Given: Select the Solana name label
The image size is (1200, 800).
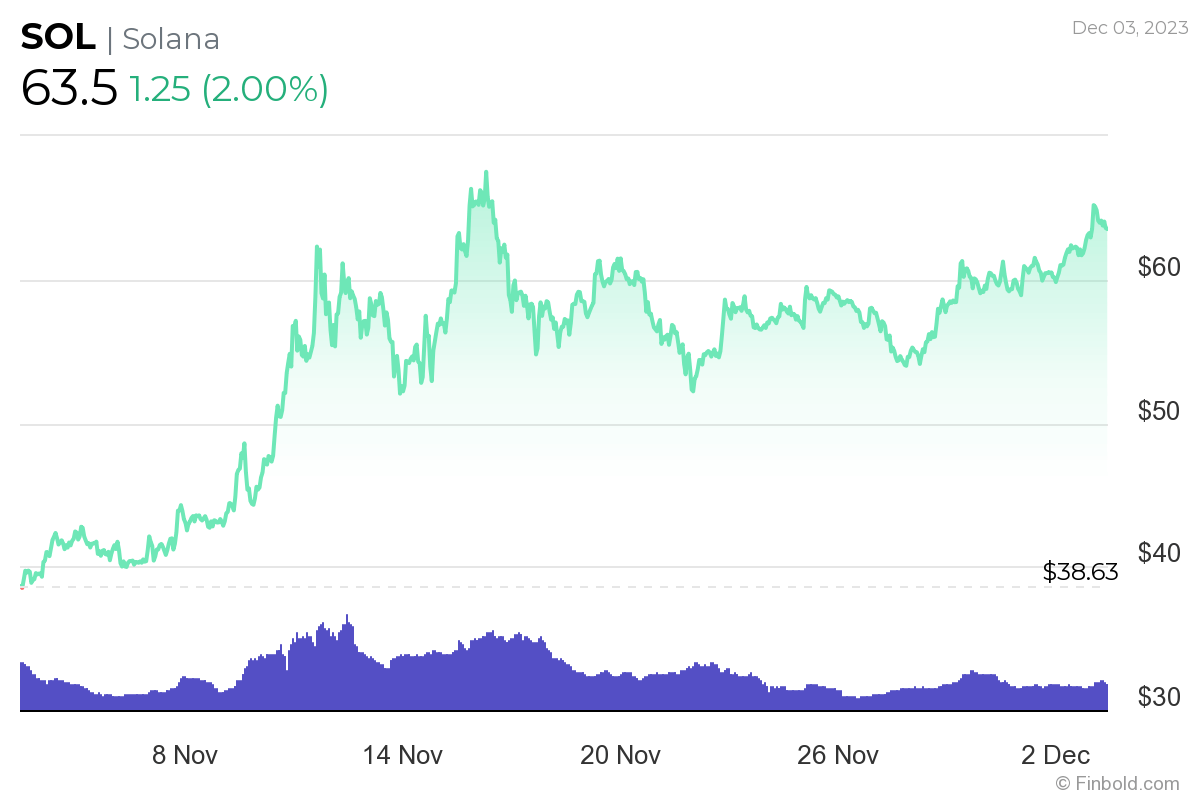Looking at the screenshot, I should 170,40.
